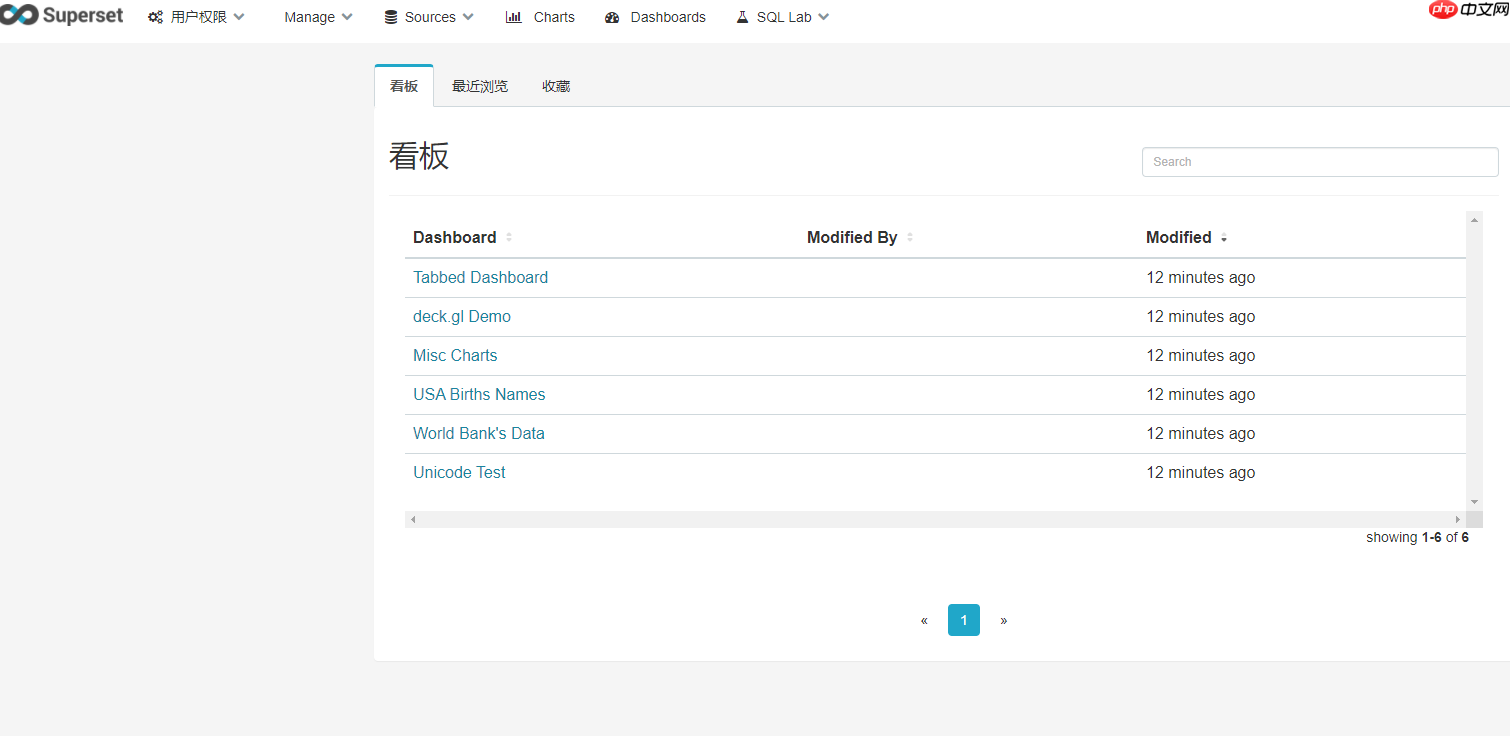Screen dimensions: 1510x736
Task: Switch to the 最近浏览 tab
Action: [480, 86]
